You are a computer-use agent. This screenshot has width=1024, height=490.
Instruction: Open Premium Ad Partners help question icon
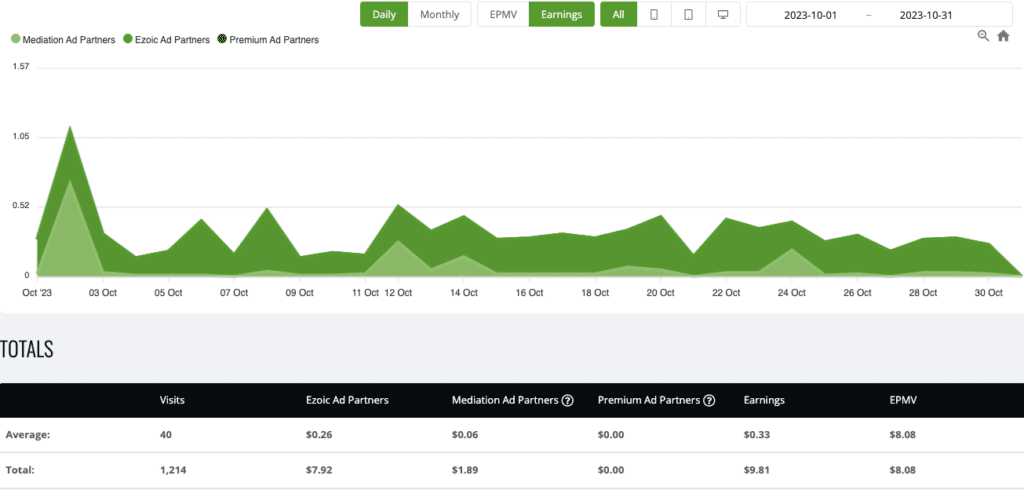[x=709, y=400]
